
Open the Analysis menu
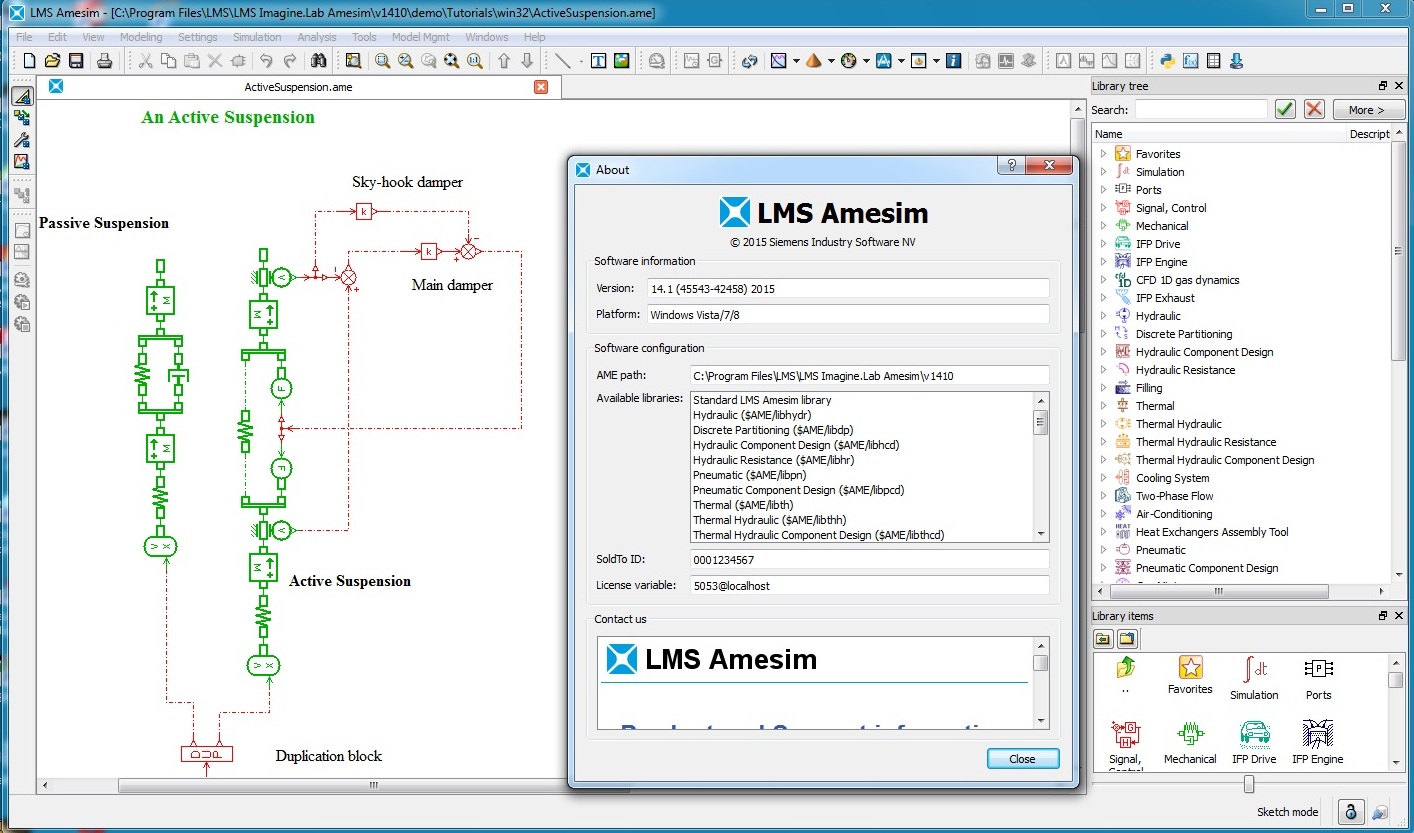[317, 37]
